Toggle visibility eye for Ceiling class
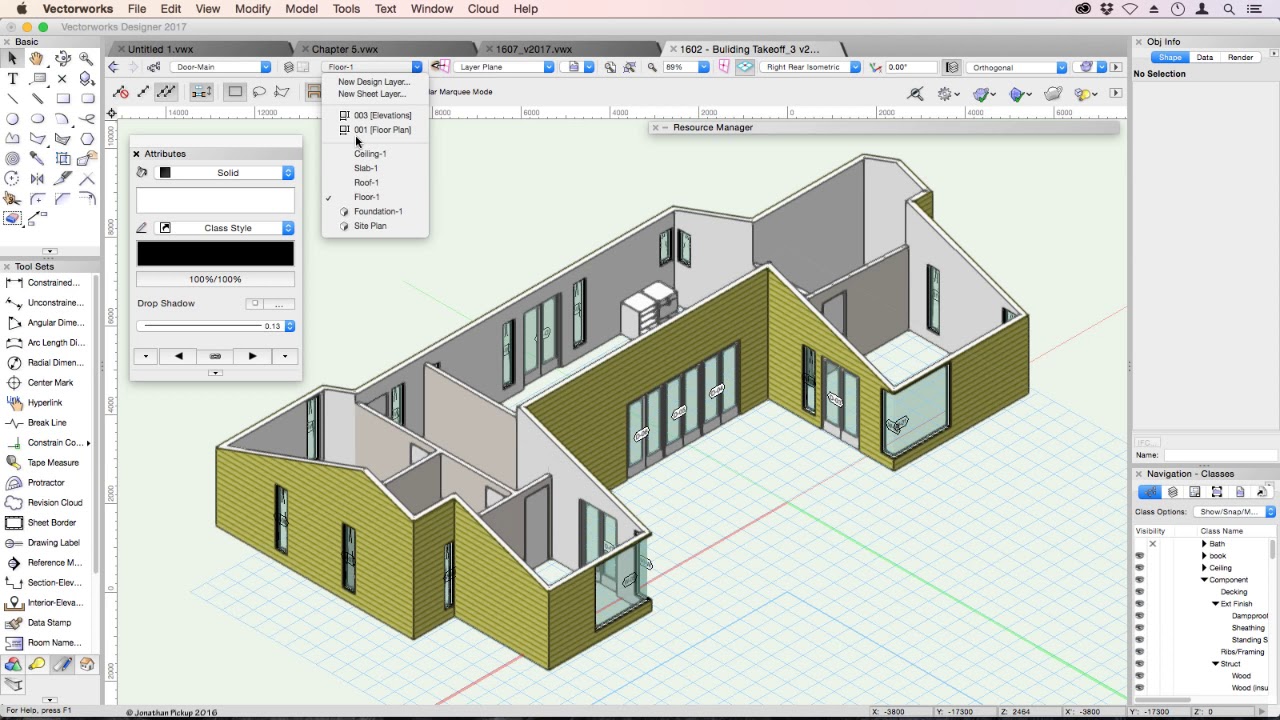This screenshot has width=1280, height=720. click(1139, 568)
